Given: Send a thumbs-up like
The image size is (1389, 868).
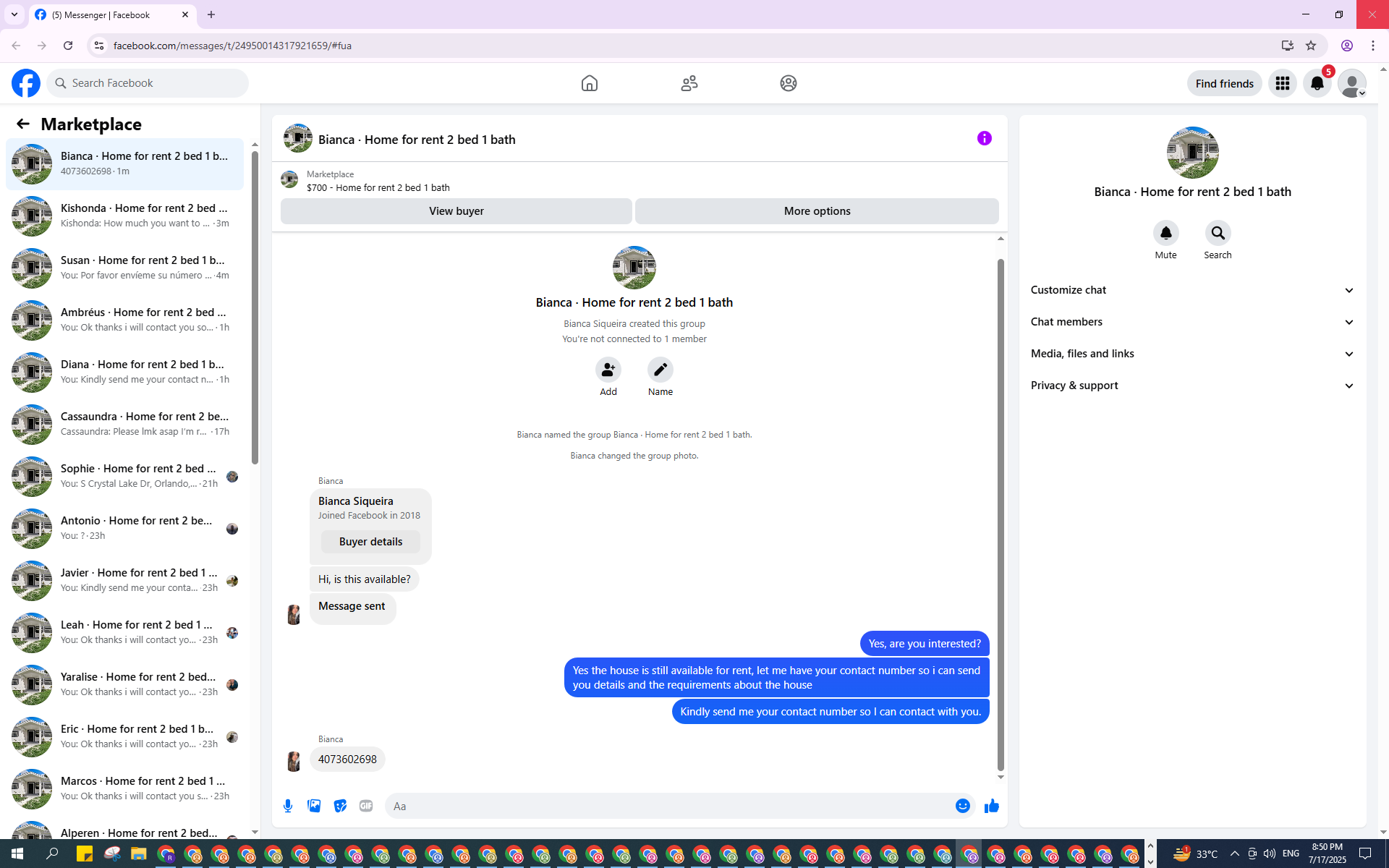Looking at the screenshot, I should pyautogui.click(x=992, y=806).
